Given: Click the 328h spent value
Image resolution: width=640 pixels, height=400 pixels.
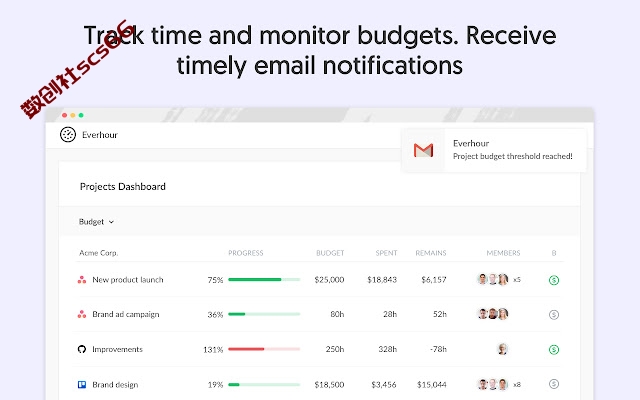Looking at the screenshot, I should [388, 349].
